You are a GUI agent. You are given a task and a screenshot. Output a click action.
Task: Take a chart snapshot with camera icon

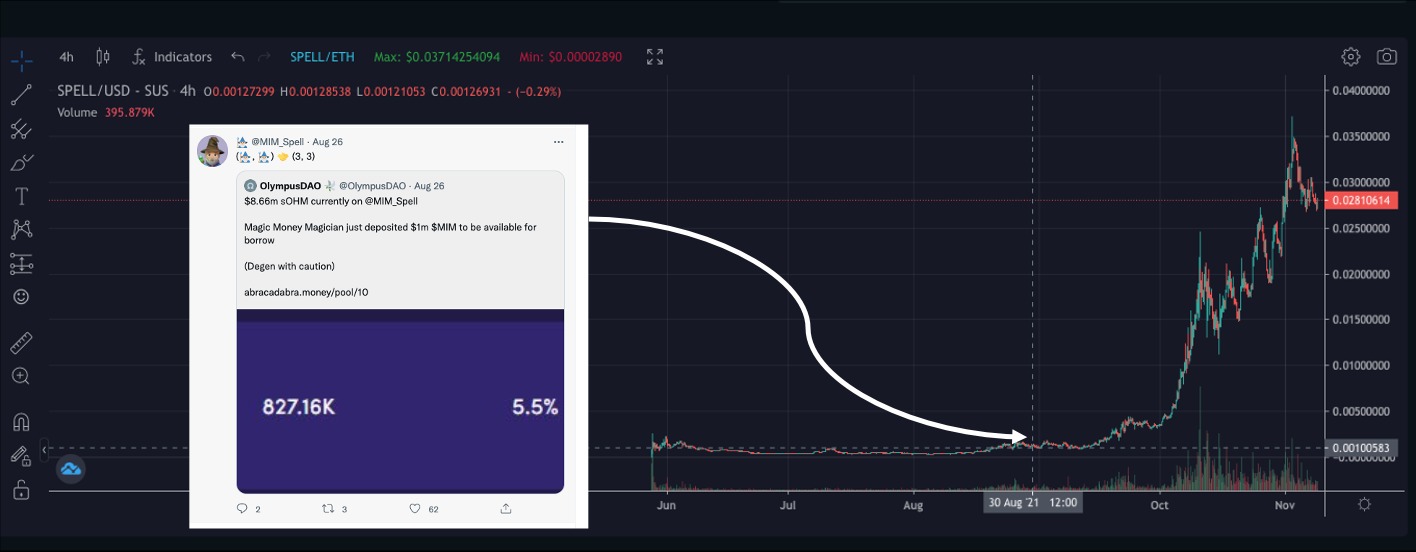1387,57
